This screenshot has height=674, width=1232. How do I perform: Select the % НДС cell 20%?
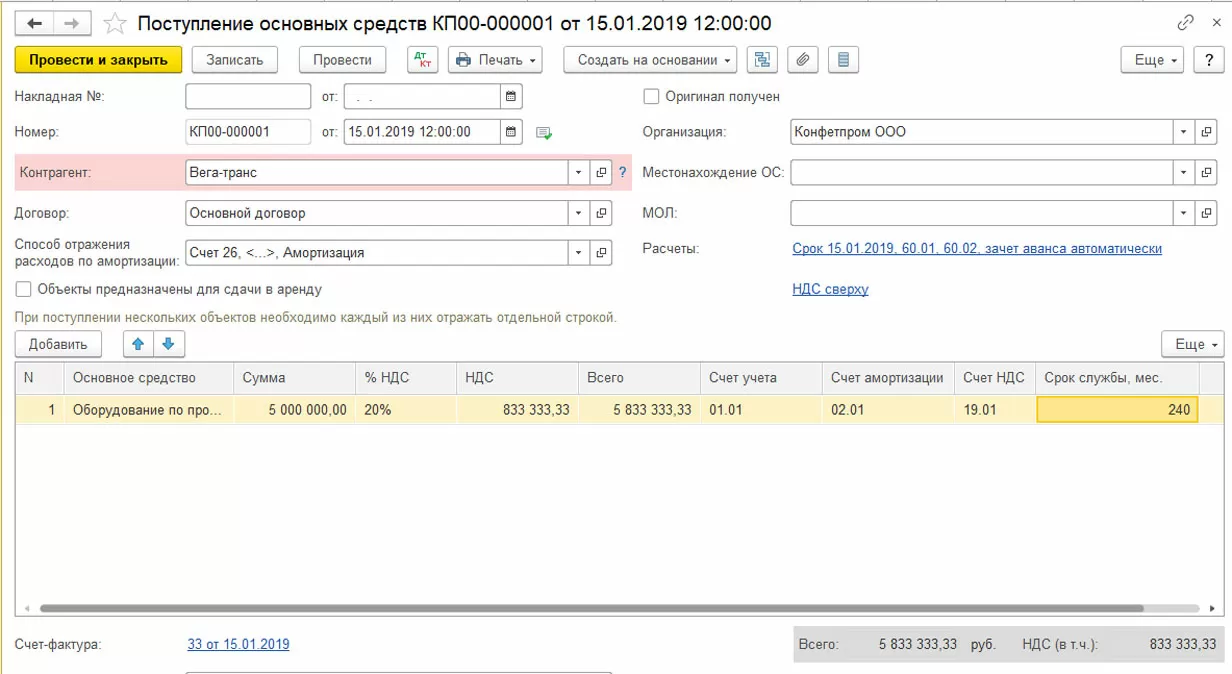click(405, 410)
